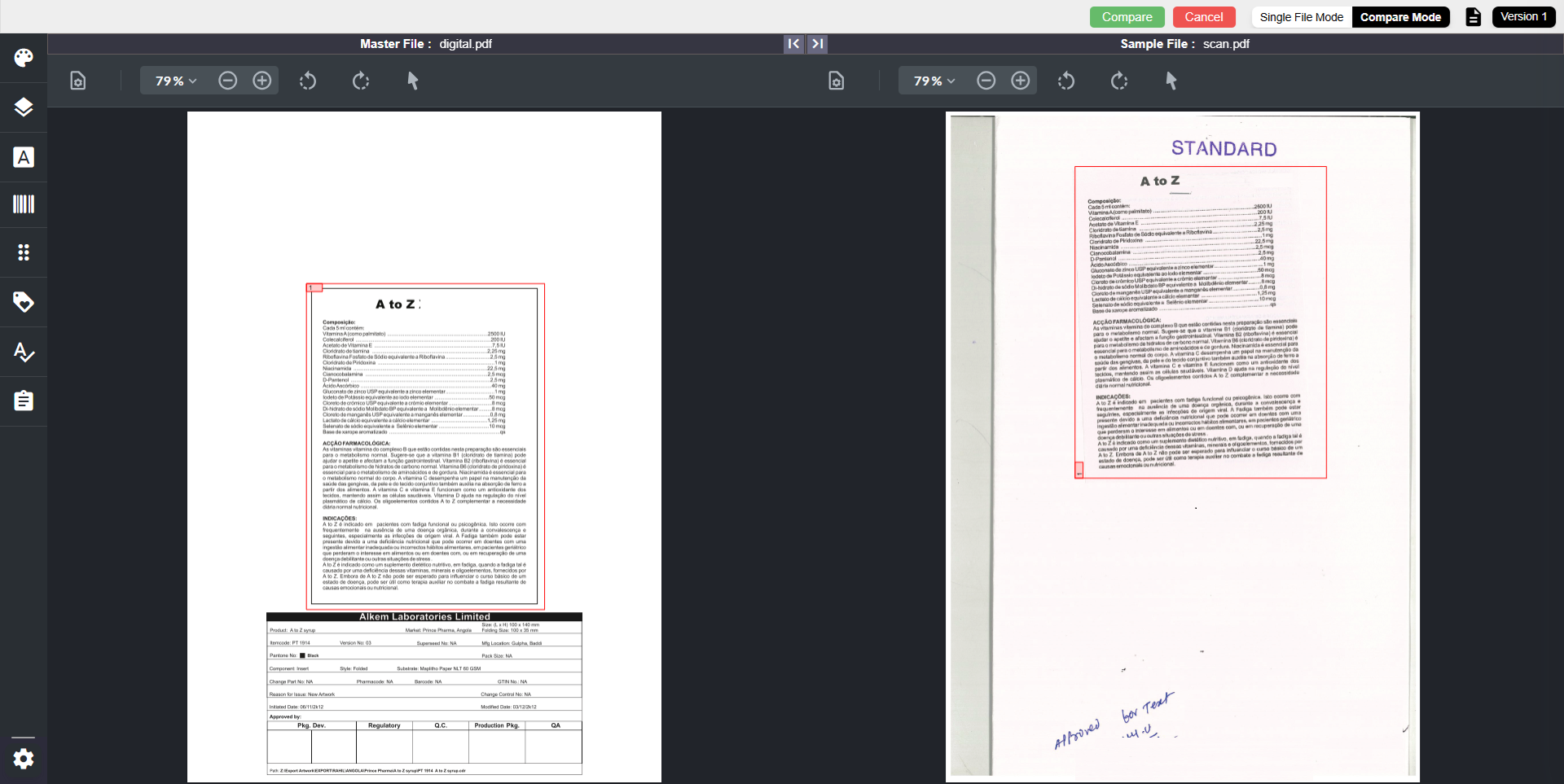Viewport: 1564px width, 784px height.
Task: Rotate master file counterclockwise
Action: click(x=308, y=81)
